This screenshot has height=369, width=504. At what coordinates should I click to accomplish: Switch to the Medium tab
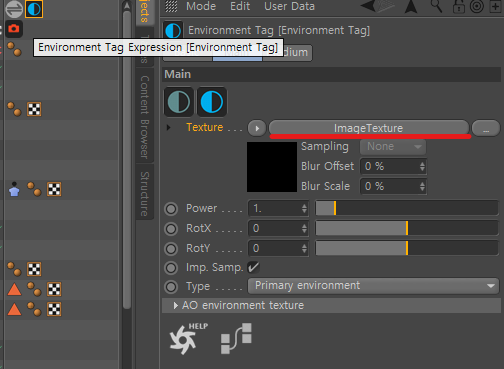click(297, 53)
